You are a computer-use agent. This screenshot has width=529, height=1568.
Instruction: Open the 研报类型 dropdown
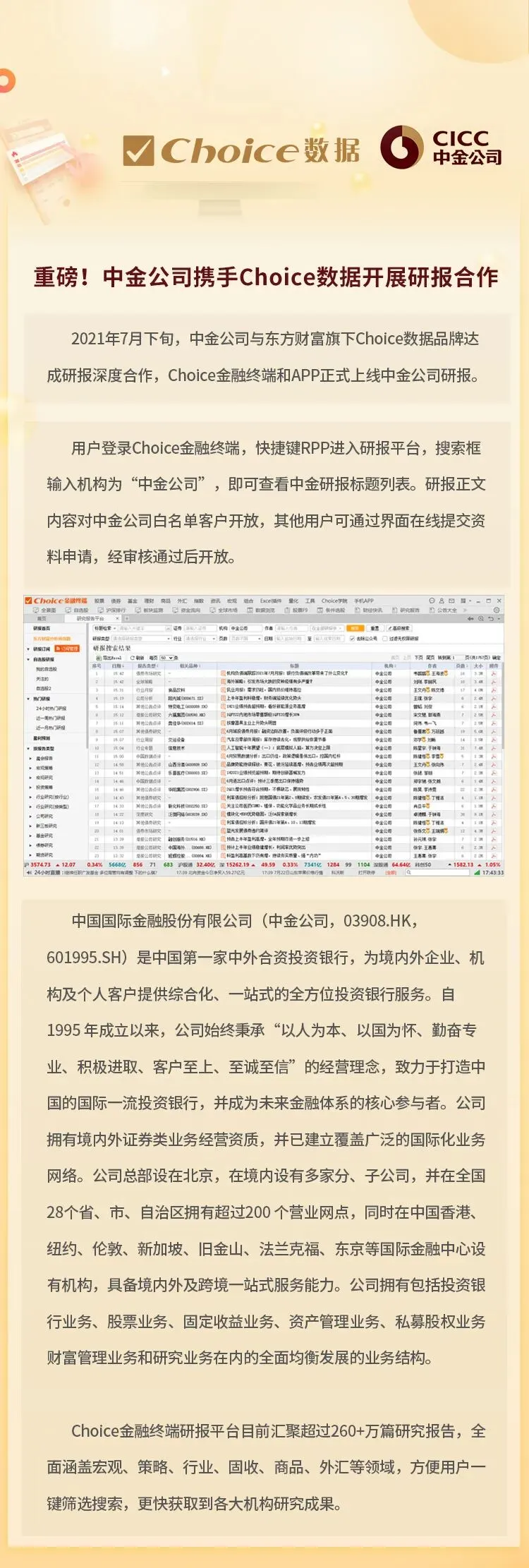(141, 639)
